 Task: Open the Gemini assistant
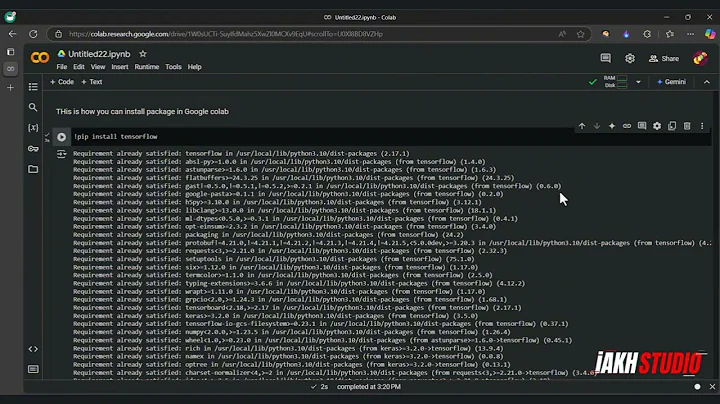(x=671, y=82)
